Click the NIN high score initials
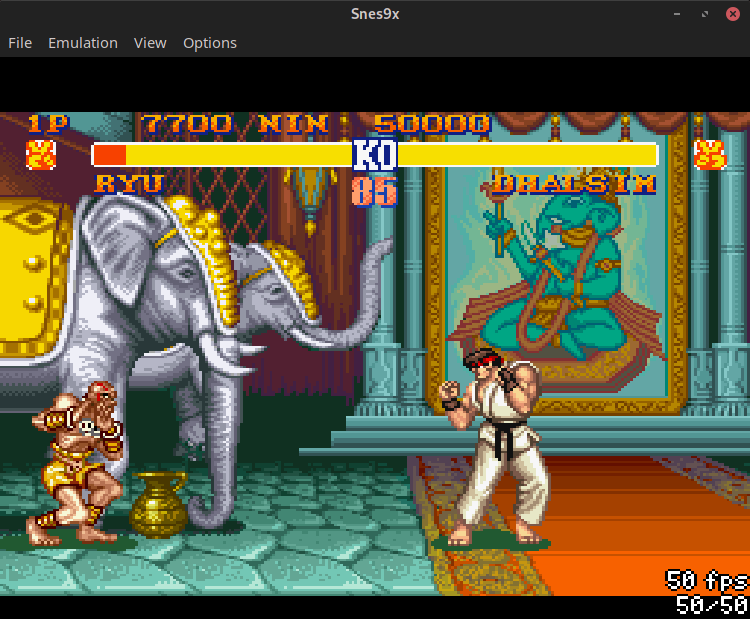The height and width of the screenshot is (619, 750). [x=294, y=124]
